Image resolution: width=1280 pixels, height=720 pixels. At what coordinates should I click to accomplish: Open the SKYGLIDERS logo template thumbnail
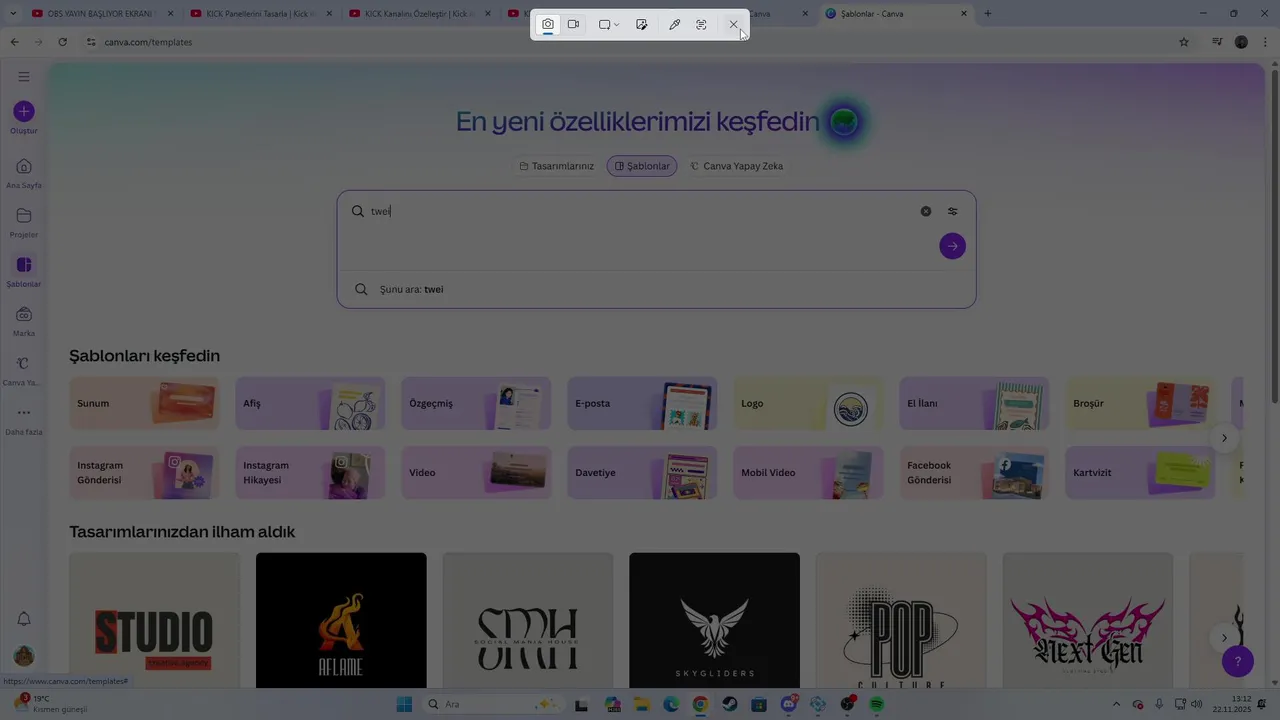[714, 620]
